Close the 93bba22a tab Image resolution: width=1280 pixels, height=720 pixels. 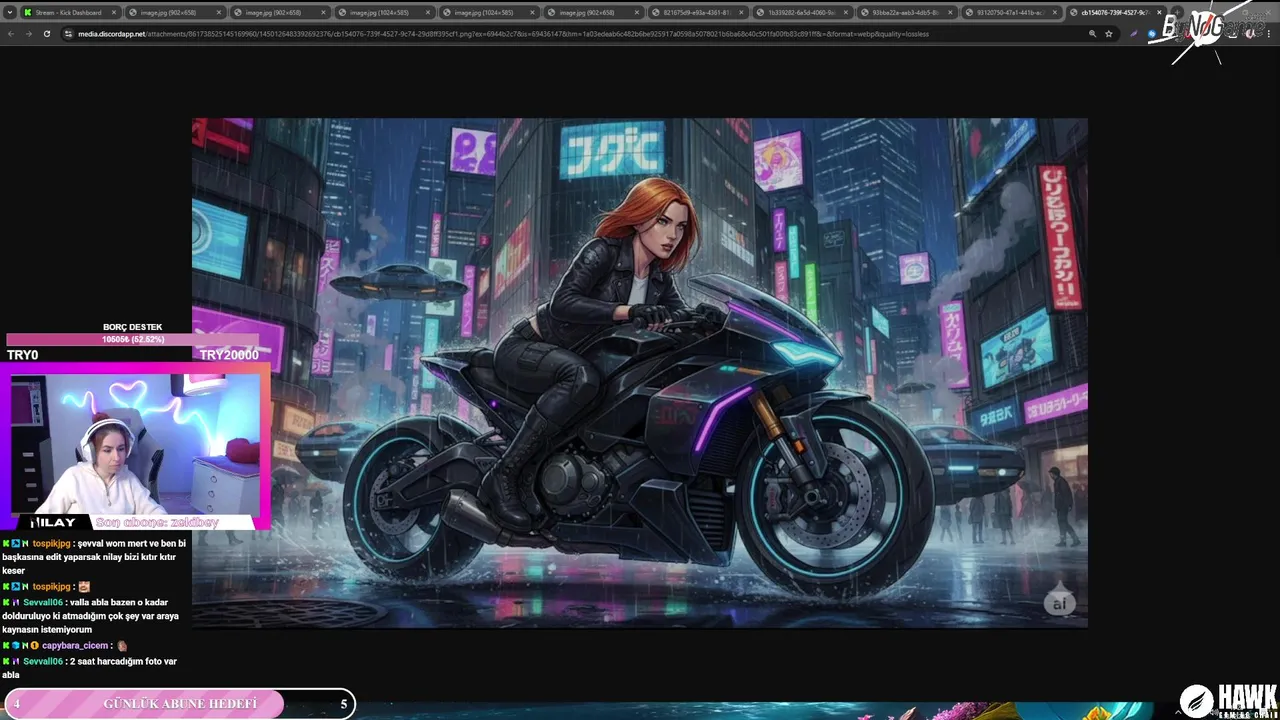[949, 13]
